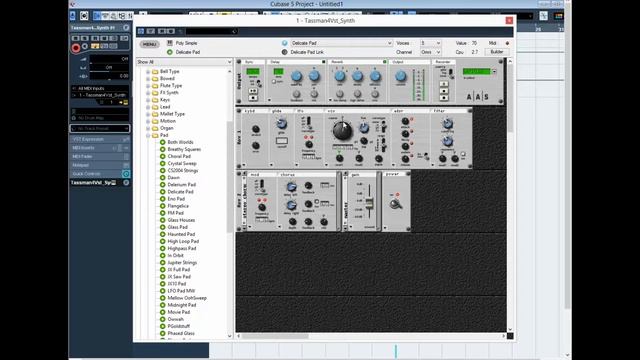This screenshot has width=640, height=360.
Task: Expand the Flute Type folder
Action: 148,86
